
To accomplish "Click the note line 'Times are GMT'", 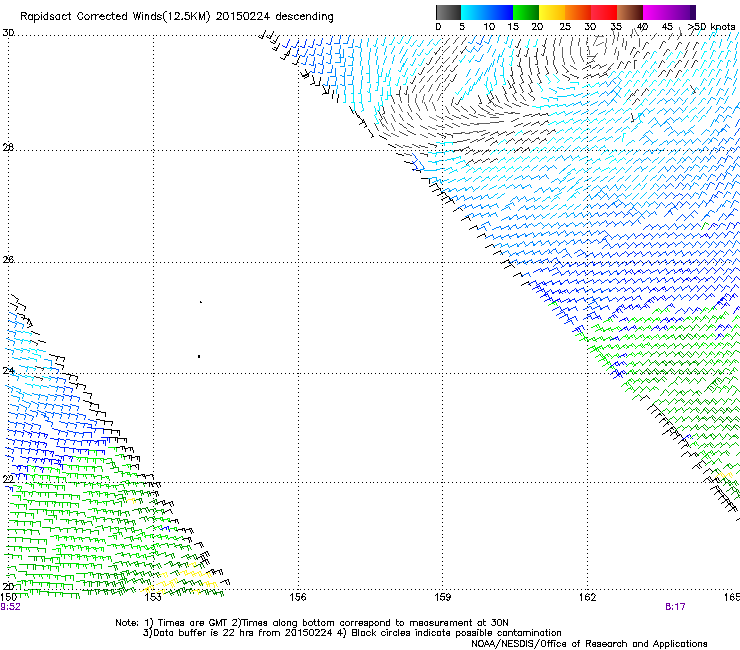I will point(193,623).
